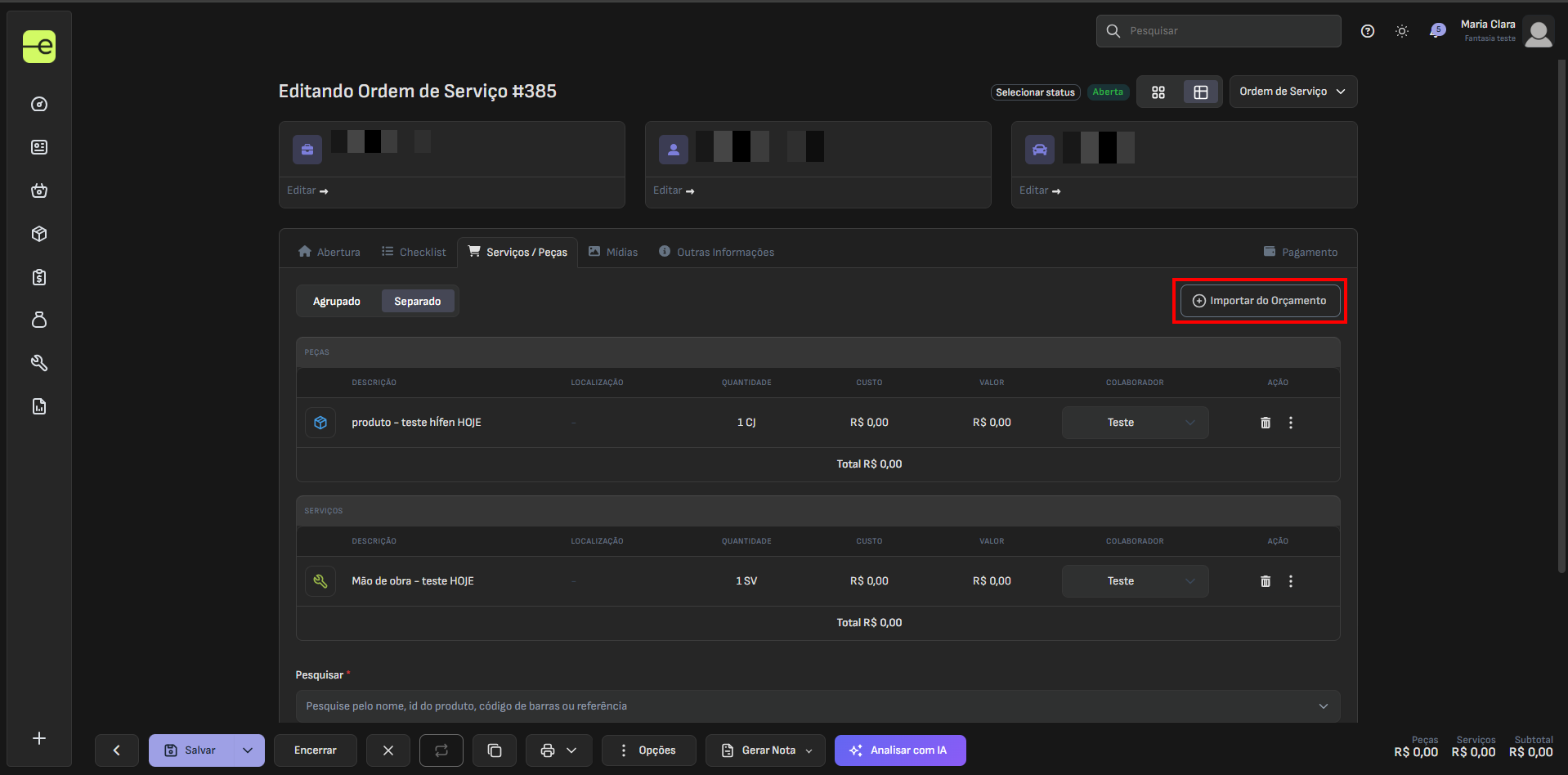This screenshot has width=1568, height=775.
Task: Click 'produto - teste hífen HOJE' description
Action: pos(416,423)
